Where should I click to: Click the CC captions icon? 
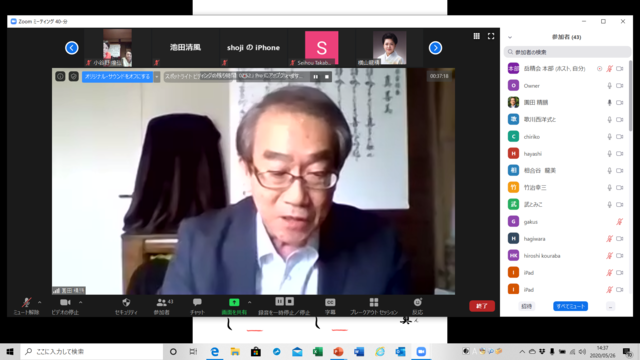point(330,302)
